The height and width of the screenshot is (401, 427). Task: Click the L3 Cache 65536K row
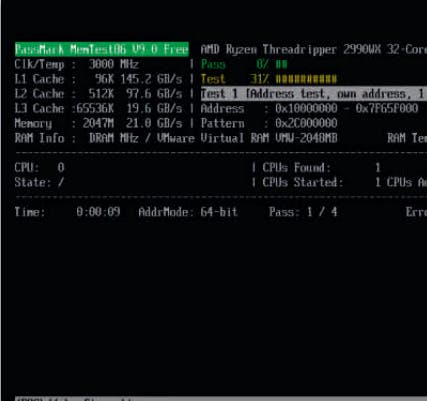(98, 108)
